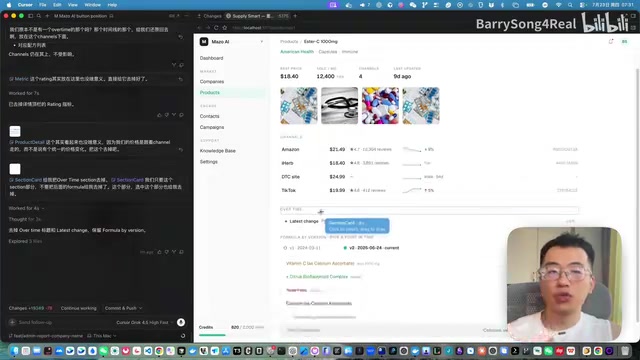The width and height of the screenshot is (640, 360).
Task: Open macOS Spotlight search in menu bar
Action: [x=570, y=5]
